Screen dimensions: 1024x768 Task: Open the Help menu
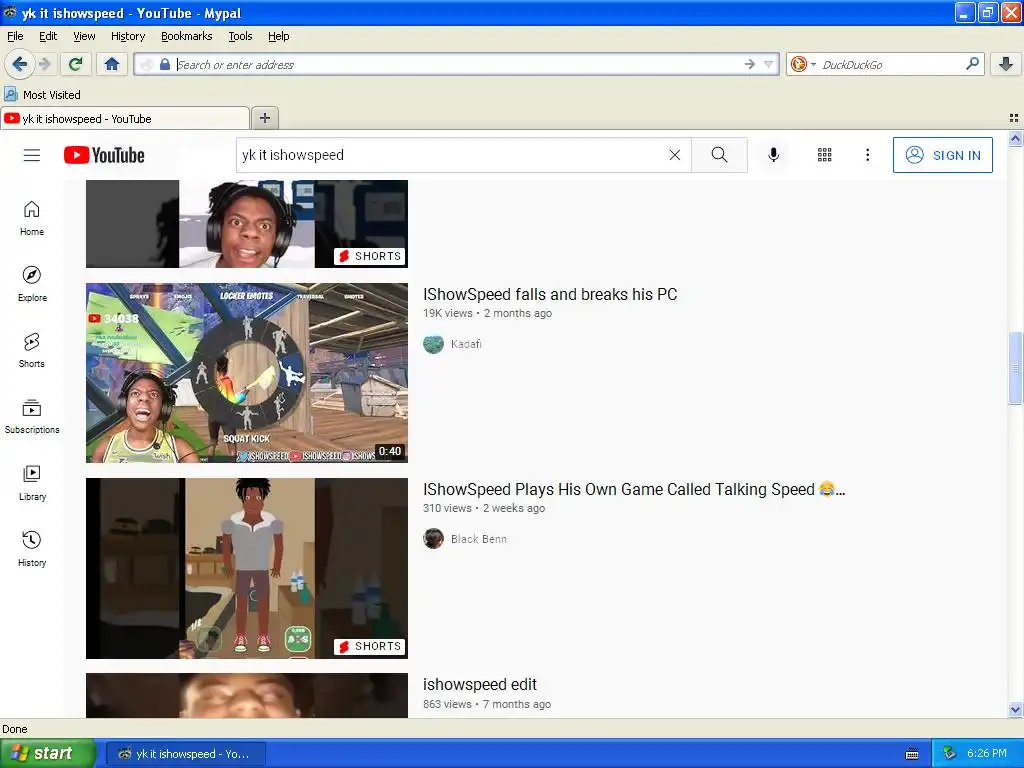[x=278, y=36]
